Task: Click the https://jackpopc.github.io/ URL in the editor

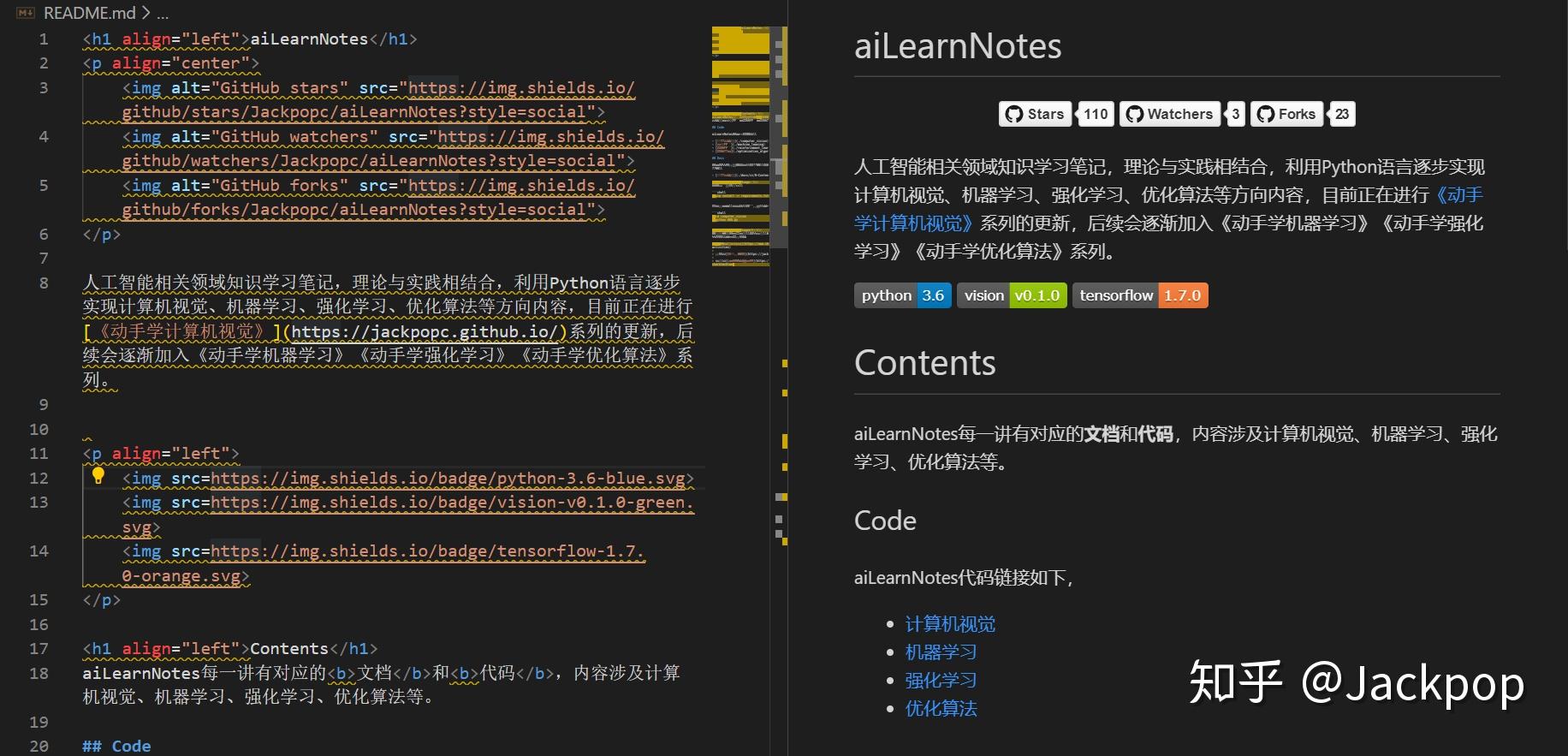Action: (x=425, y=331)
